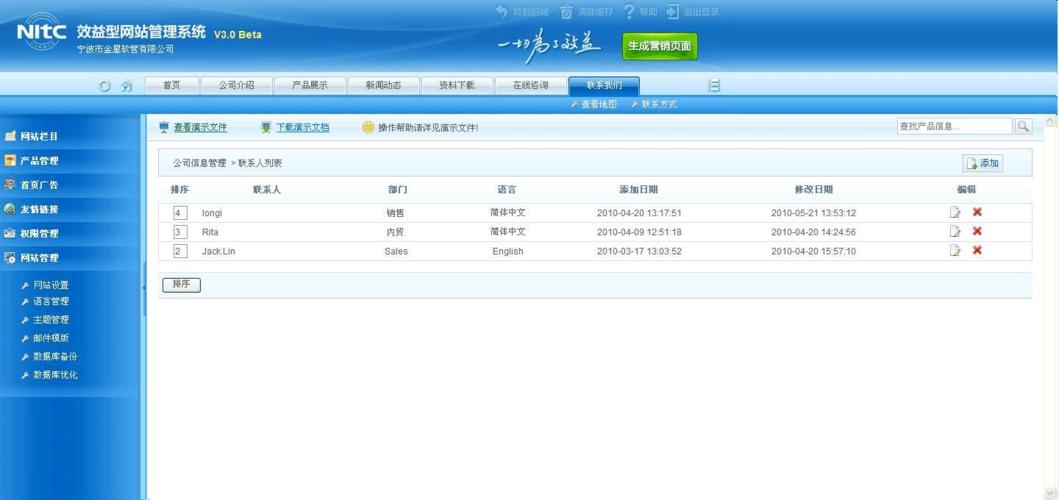Screen dimensions: 1059x500
Task: Open 数据库优化 under 网站管理
Action: pos(55,374)
